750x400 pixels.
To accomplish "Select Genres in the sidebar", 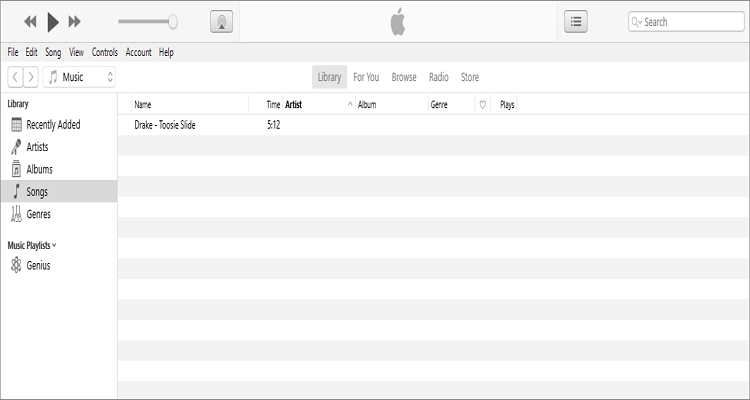I will point(59,214).
